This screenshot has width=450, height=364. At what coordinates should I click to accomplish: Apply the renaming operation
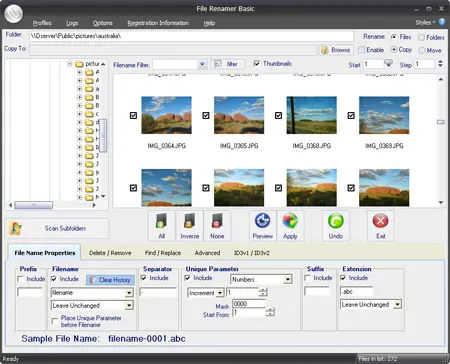(x=290, y=226)
